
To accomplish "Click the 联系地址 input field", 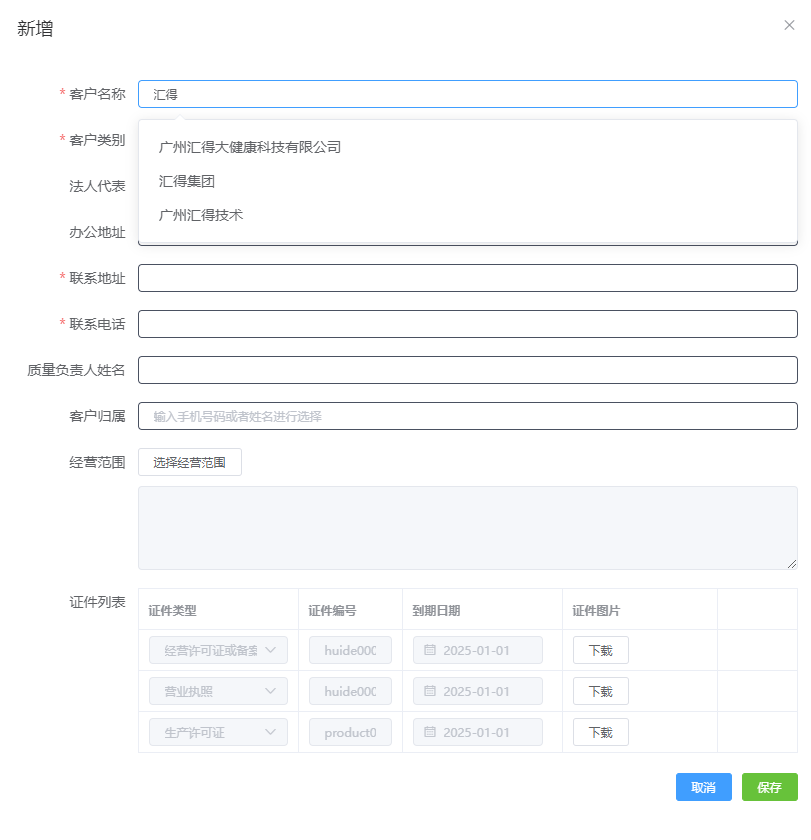I will pyautogui.click(x=467, y=277).
